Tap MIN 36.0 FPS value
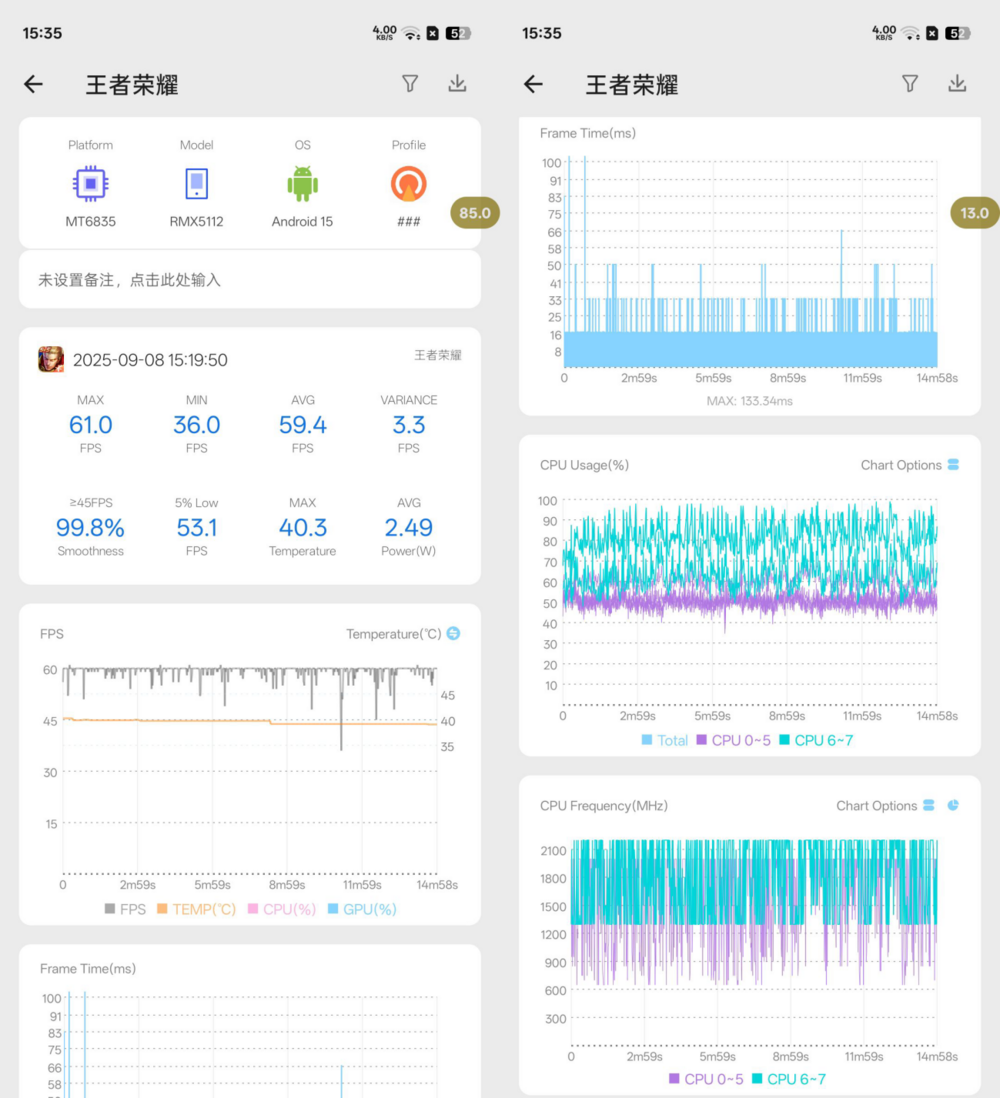Image resolution: width=1000 pixels, height=1098 pixels. tap(197, 424)
